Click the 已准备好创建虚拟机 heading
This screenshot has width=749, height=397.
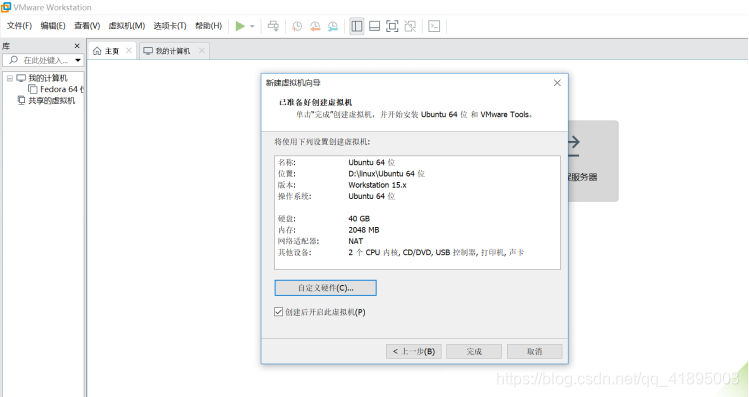[315, 102]
